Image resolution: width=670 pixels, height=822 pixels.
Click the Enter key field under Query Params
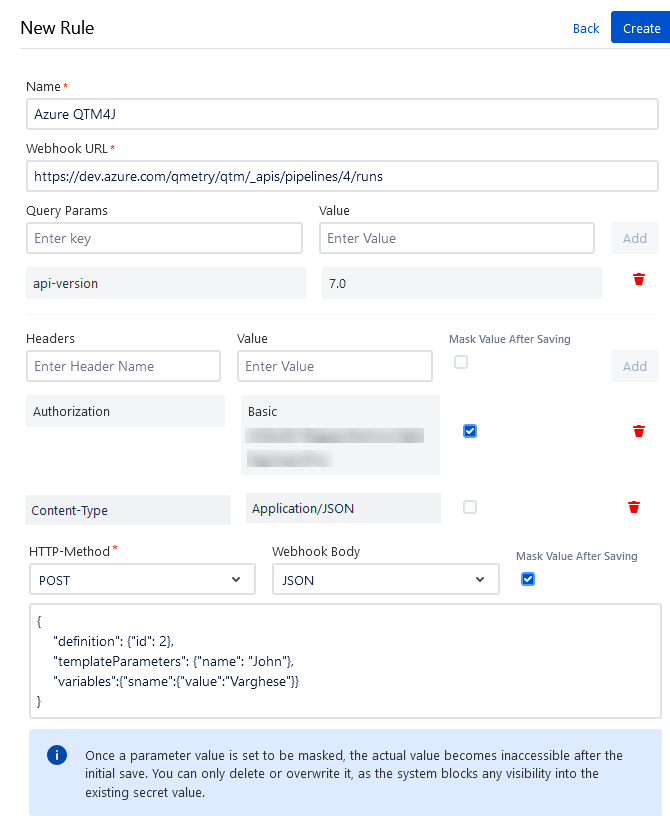tap(164, 238)
